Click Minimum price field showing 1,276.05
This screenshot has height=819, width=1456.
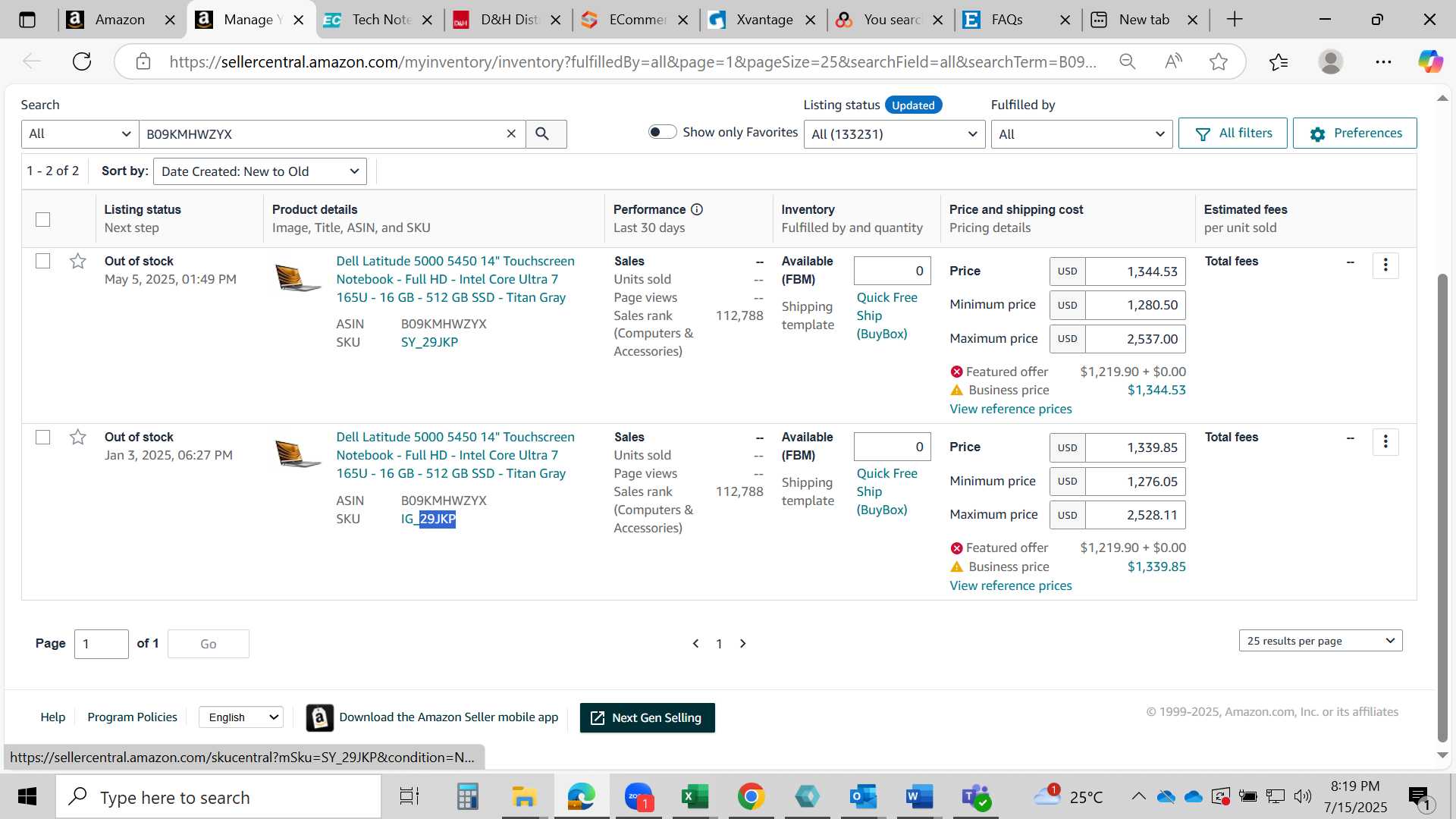coord(1135,482)
